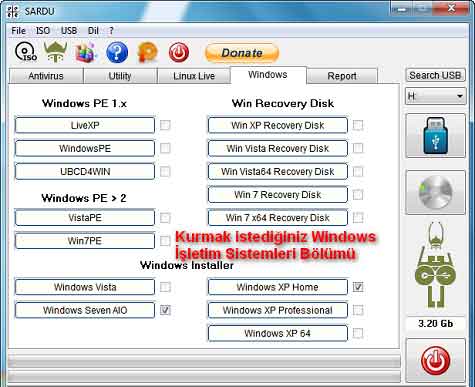475x387 pixels.
Task: Click the ISO disc toolbar icon
Action: coord(26,52)
